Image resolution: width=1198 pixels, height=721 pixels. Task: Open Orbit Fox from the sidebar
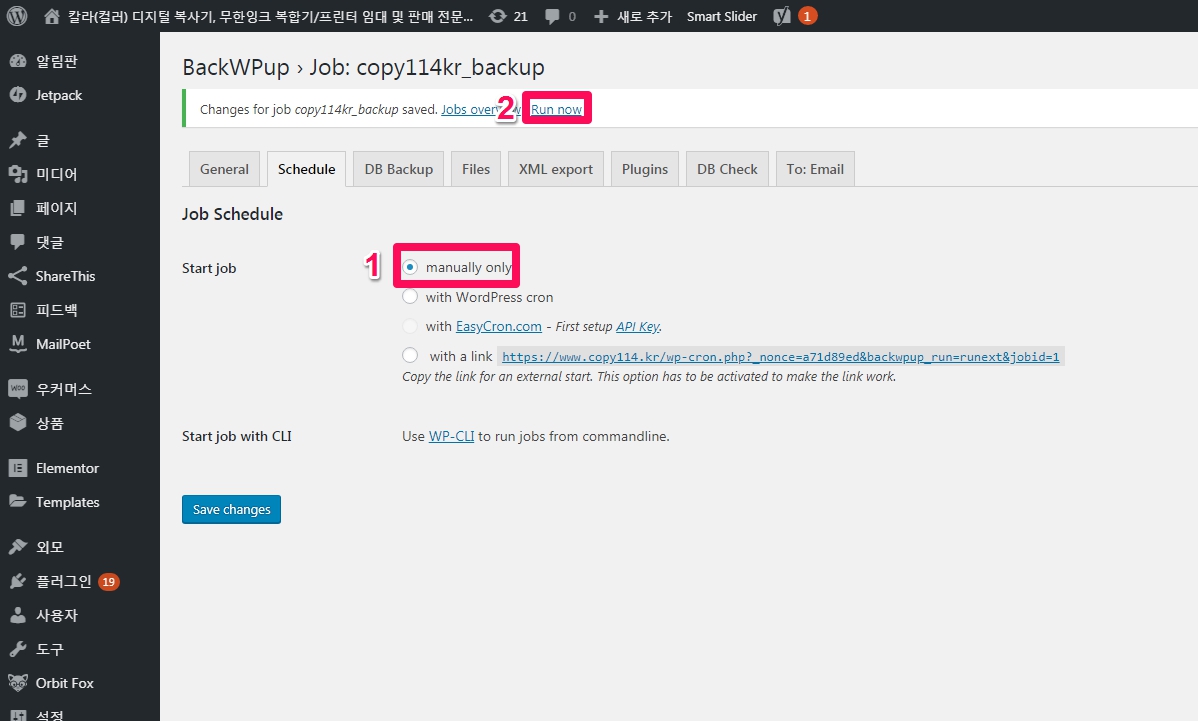[x=64, y=683]
